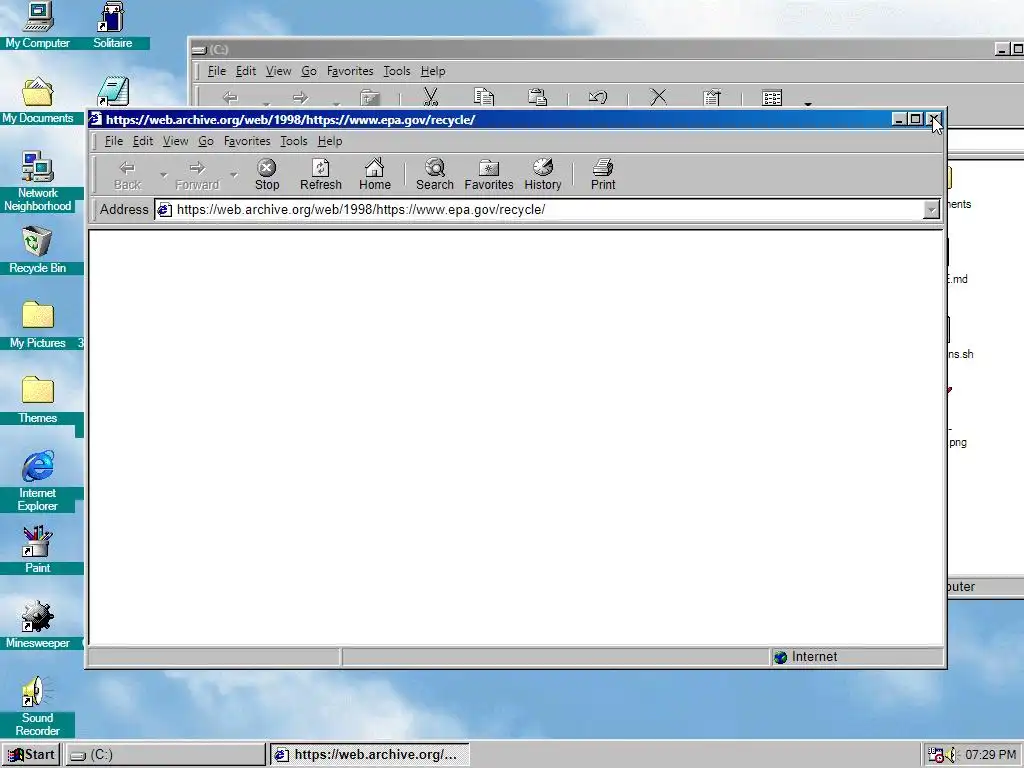This screenshot has width=1024, height=768.
Task: Open the View menu in the C: window
Action: [278, 71]
